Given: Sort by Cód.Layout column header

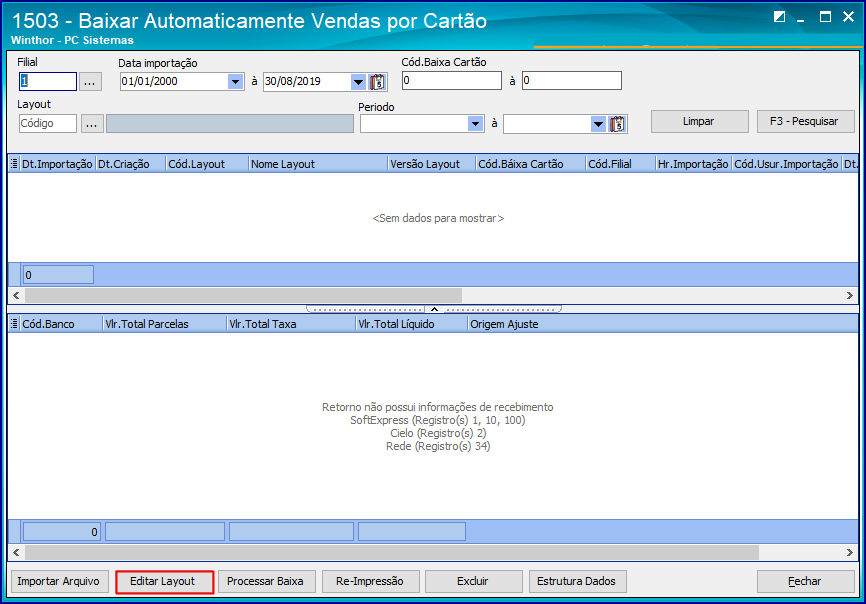Looking at the screenshot, I should (207, 164).
